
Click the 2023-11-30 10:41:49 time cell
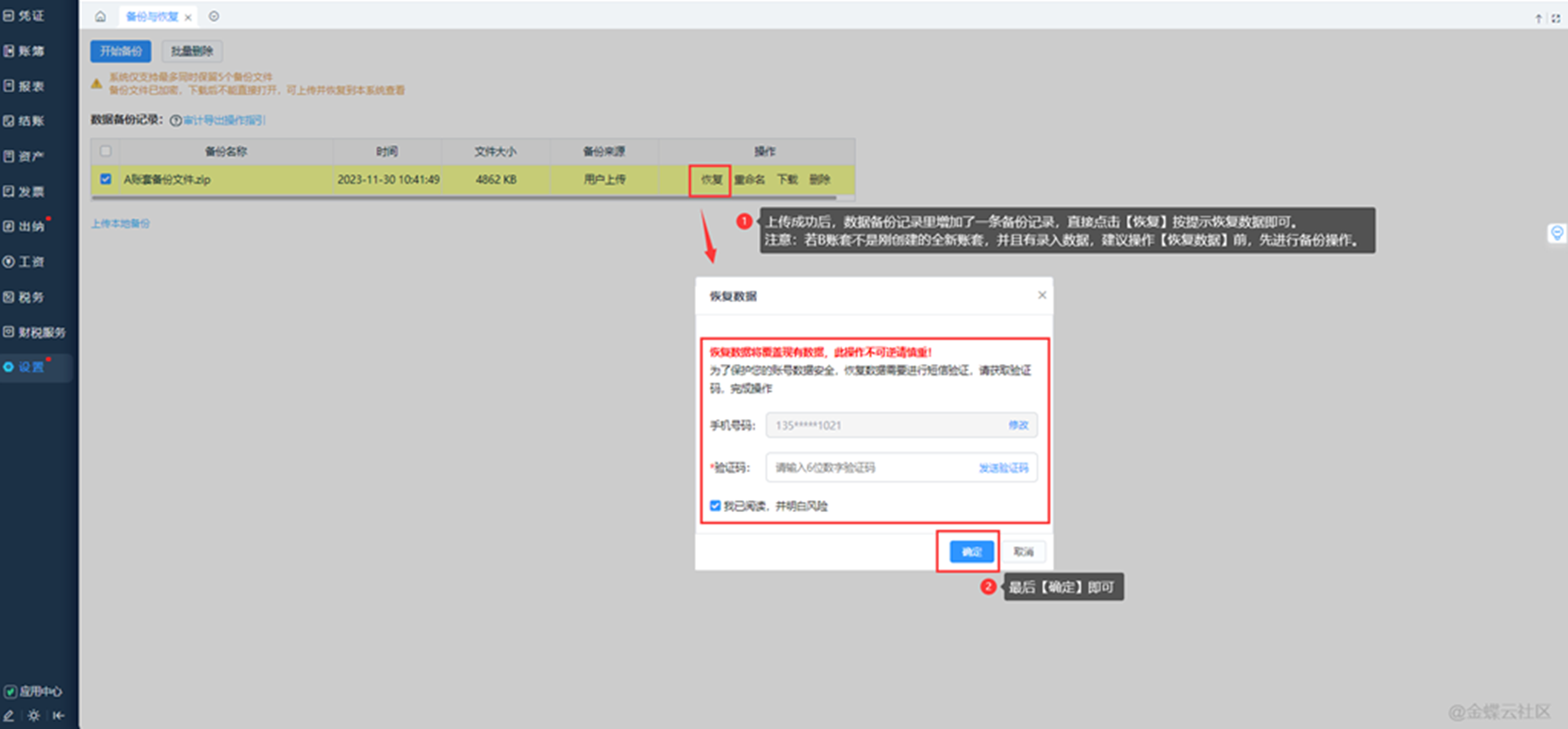click(389, 179)
